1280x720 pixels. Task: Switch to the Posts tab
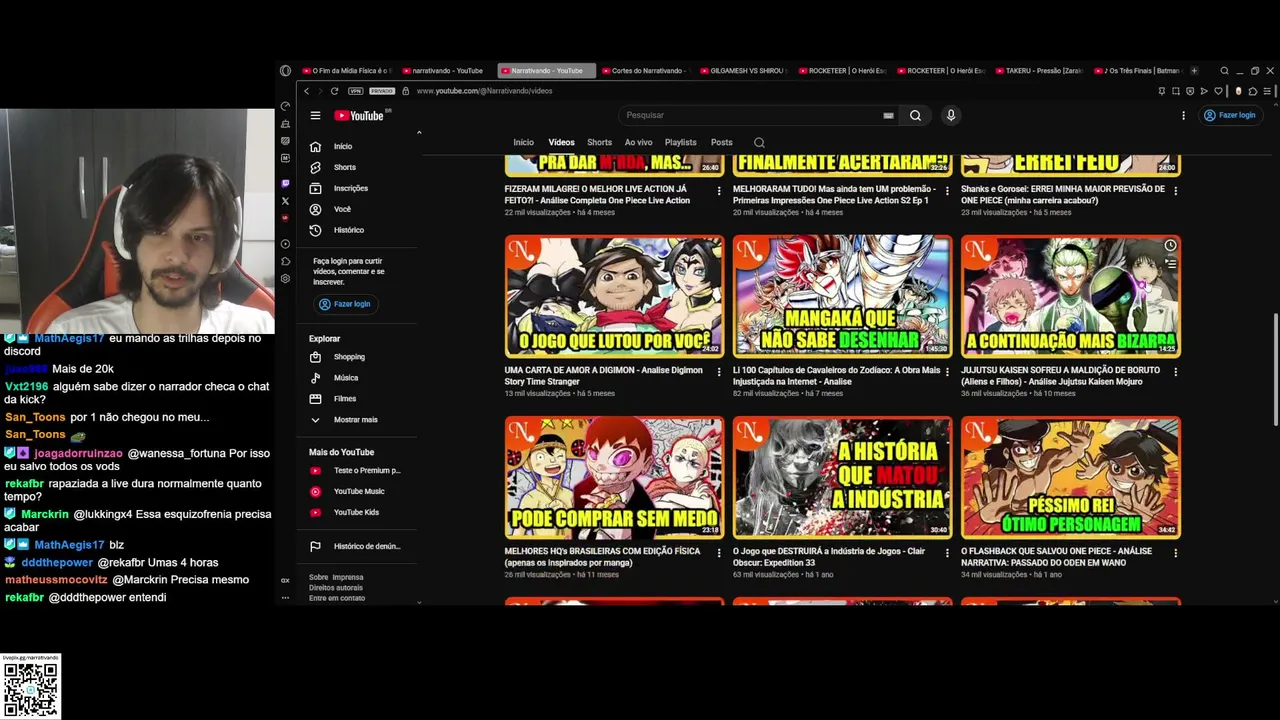pos(722,143)
